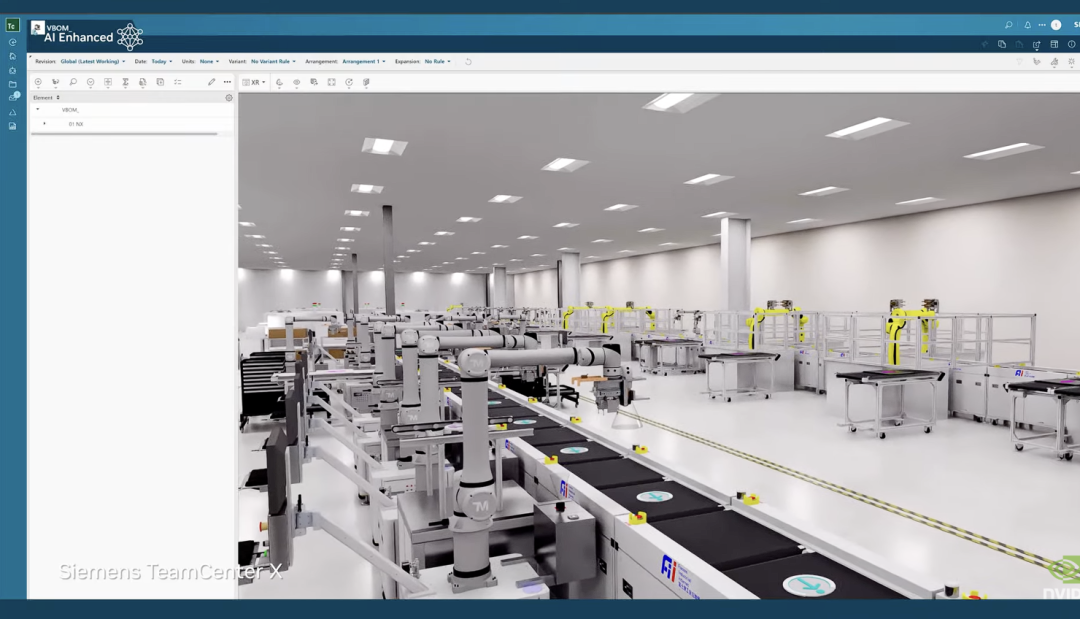Click the pencil edit icon
The height and width of the screenshot is (619, 1080).
click(211, 82)
